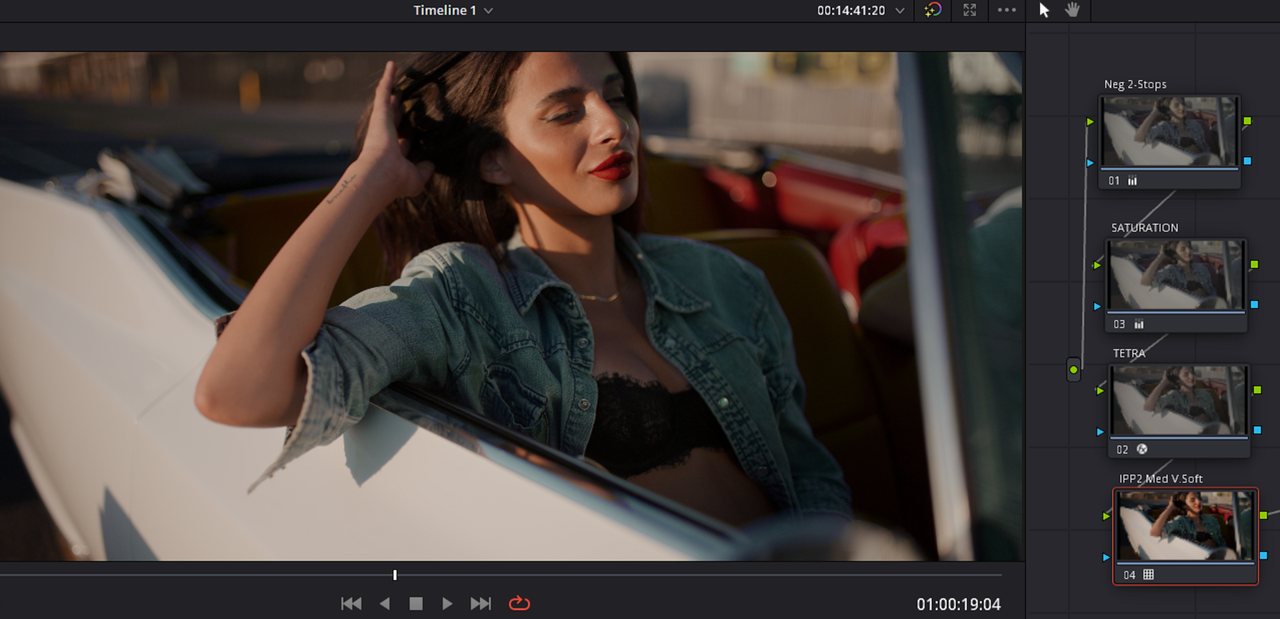Play the clip in reverse
This screenshot has height=619, width=1280.
point(384,603)
